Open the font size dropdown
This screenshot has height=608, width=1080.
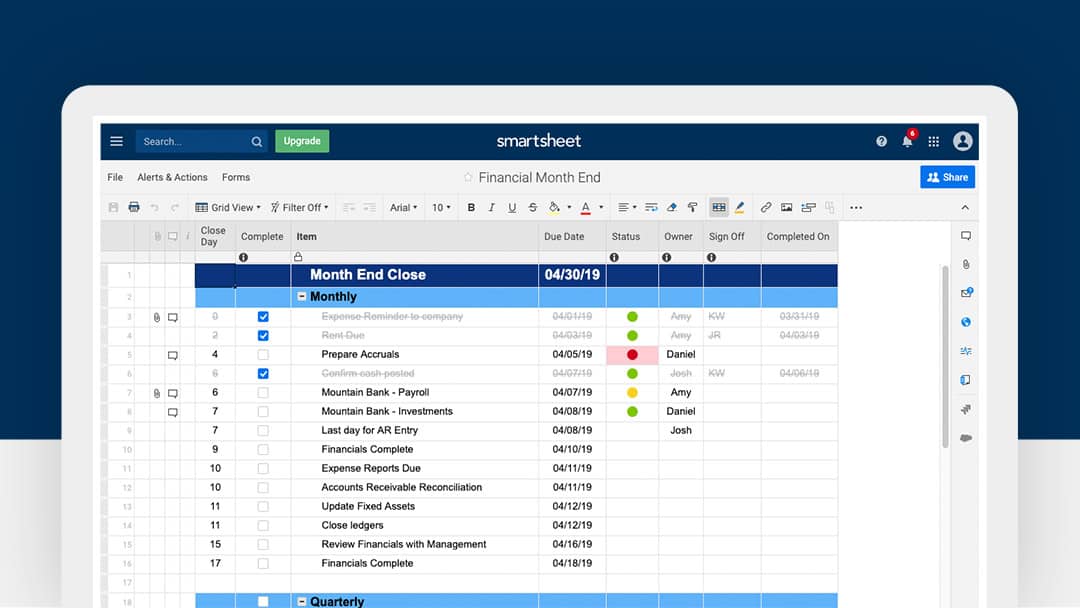(440, 207)
